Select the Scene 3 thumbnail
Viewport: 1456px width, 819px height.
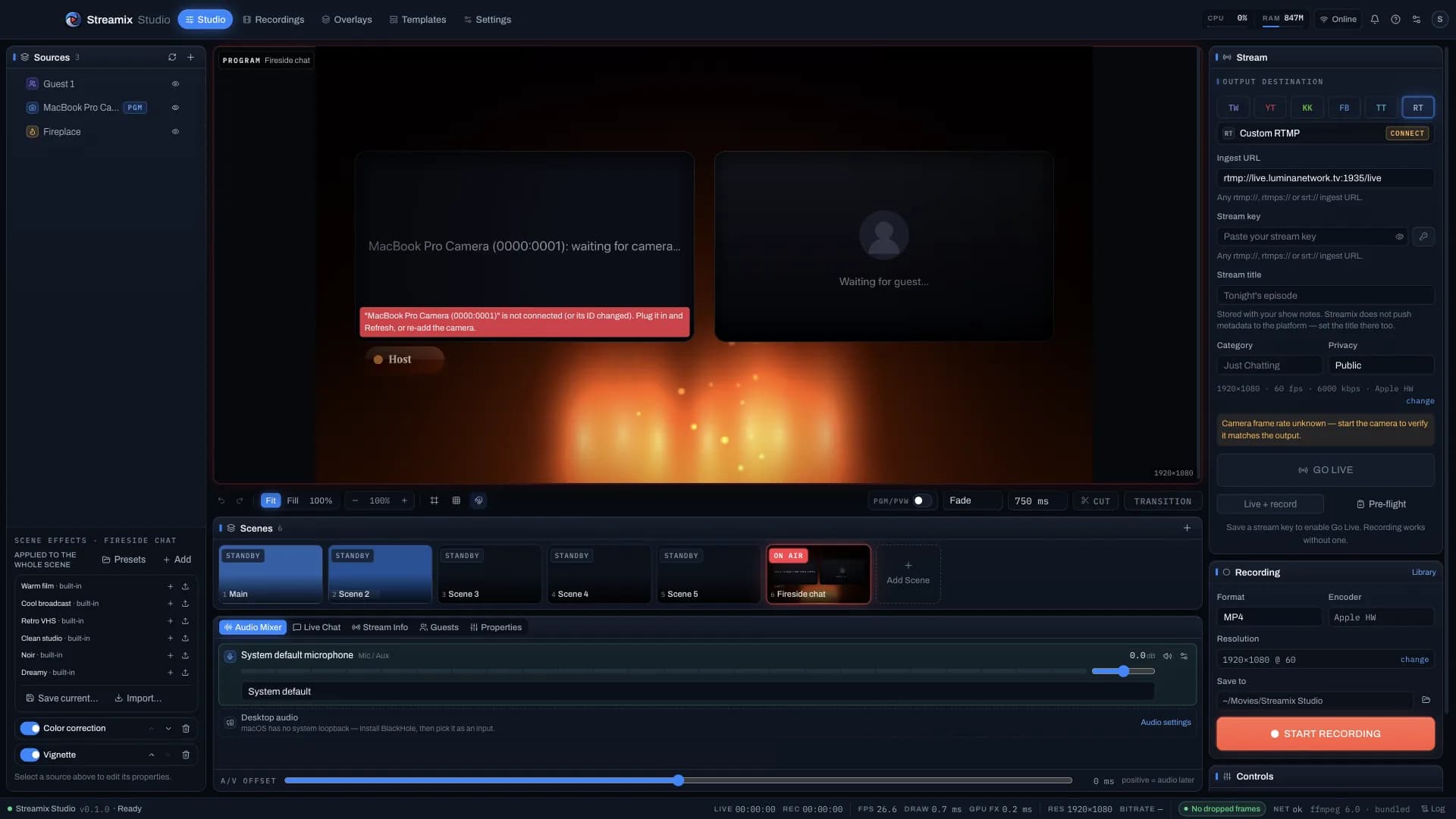click(x=490, y=575)
